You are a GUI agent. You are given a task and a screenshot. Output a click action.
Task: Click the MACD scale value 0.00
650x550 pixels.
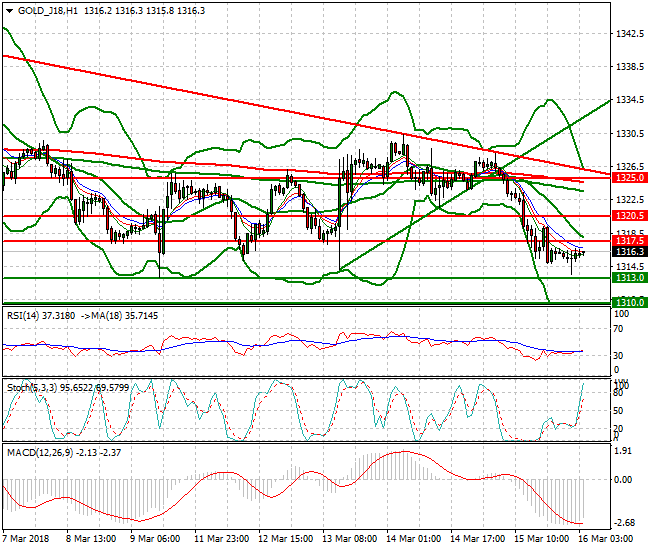coord(623,480)
